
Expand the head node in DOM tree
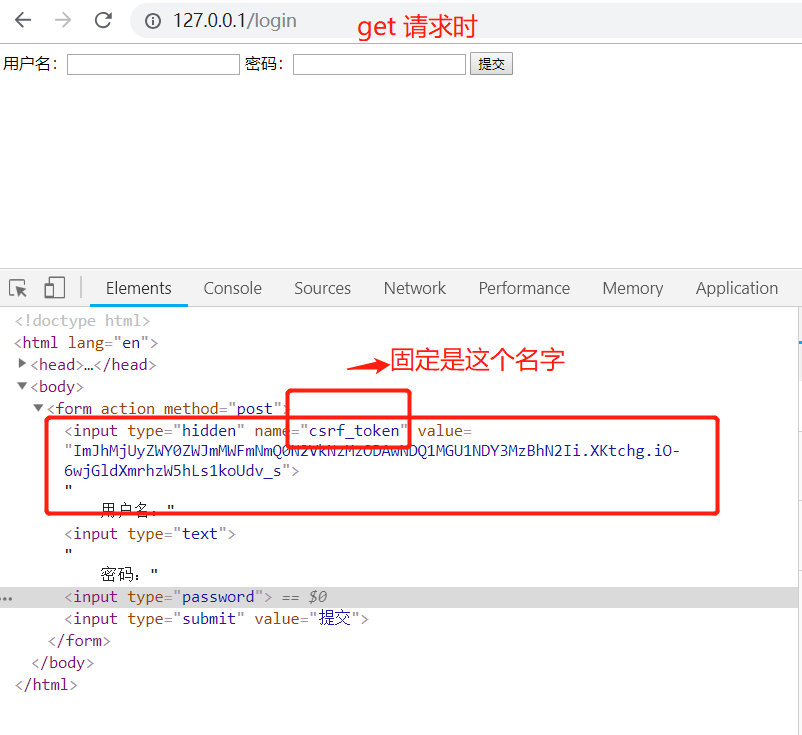click(22, 364)
